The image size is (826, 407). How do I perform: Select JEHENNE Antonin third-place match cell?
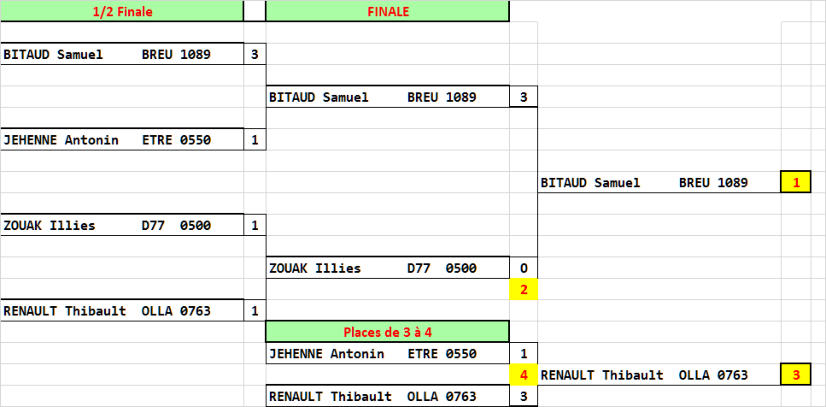[388, 353]
